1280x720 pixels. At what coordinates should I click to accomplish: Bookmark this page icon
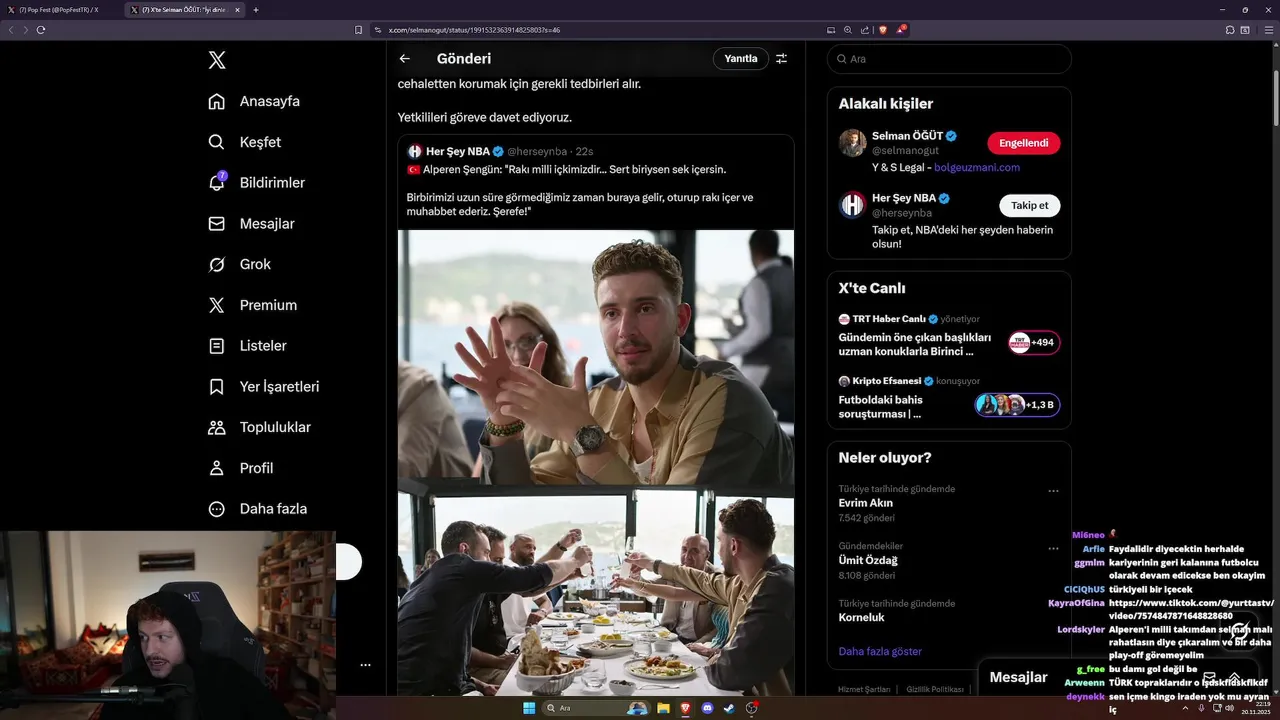tap(359, 30)
